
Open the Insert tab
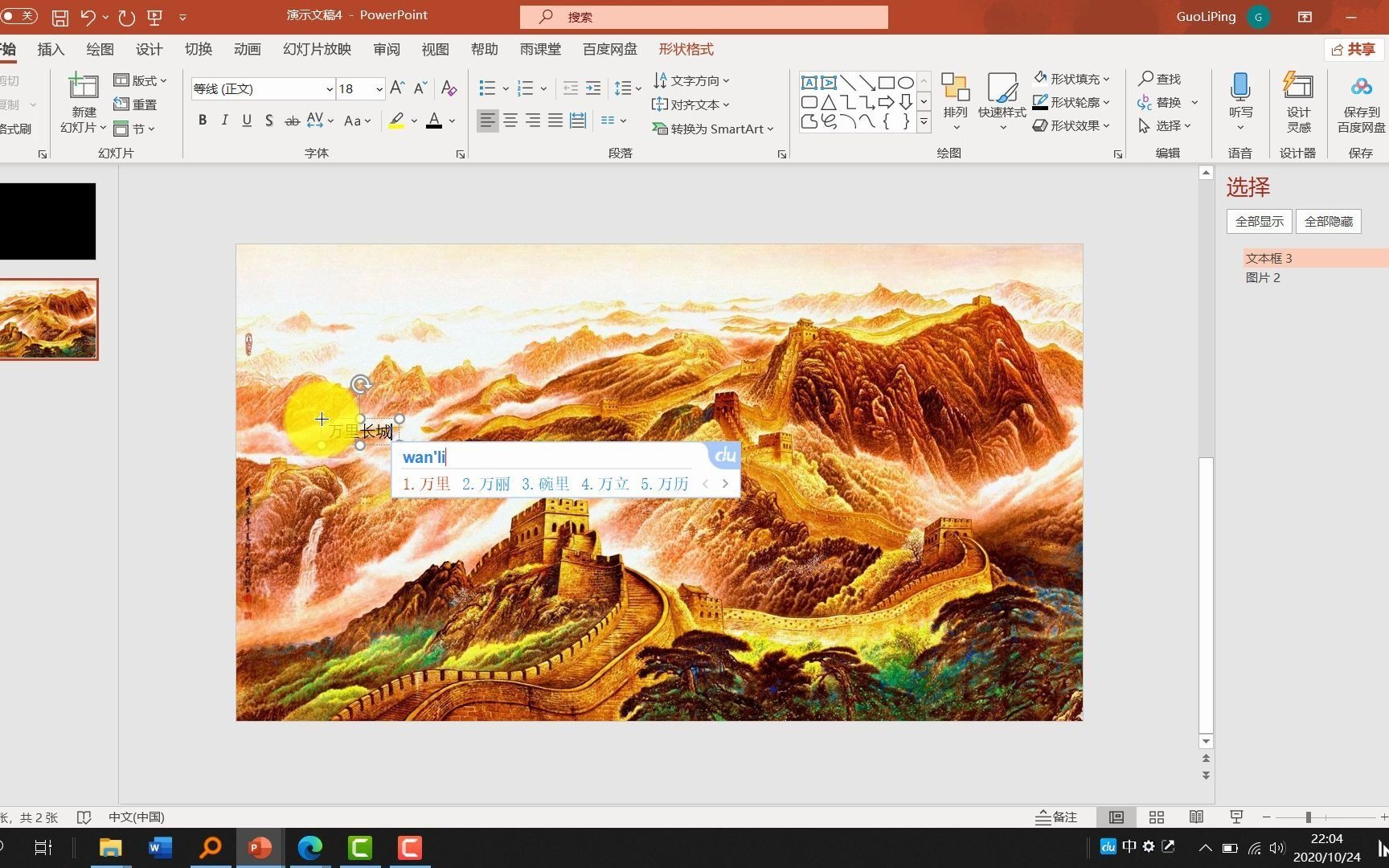(x=51, y=49)
